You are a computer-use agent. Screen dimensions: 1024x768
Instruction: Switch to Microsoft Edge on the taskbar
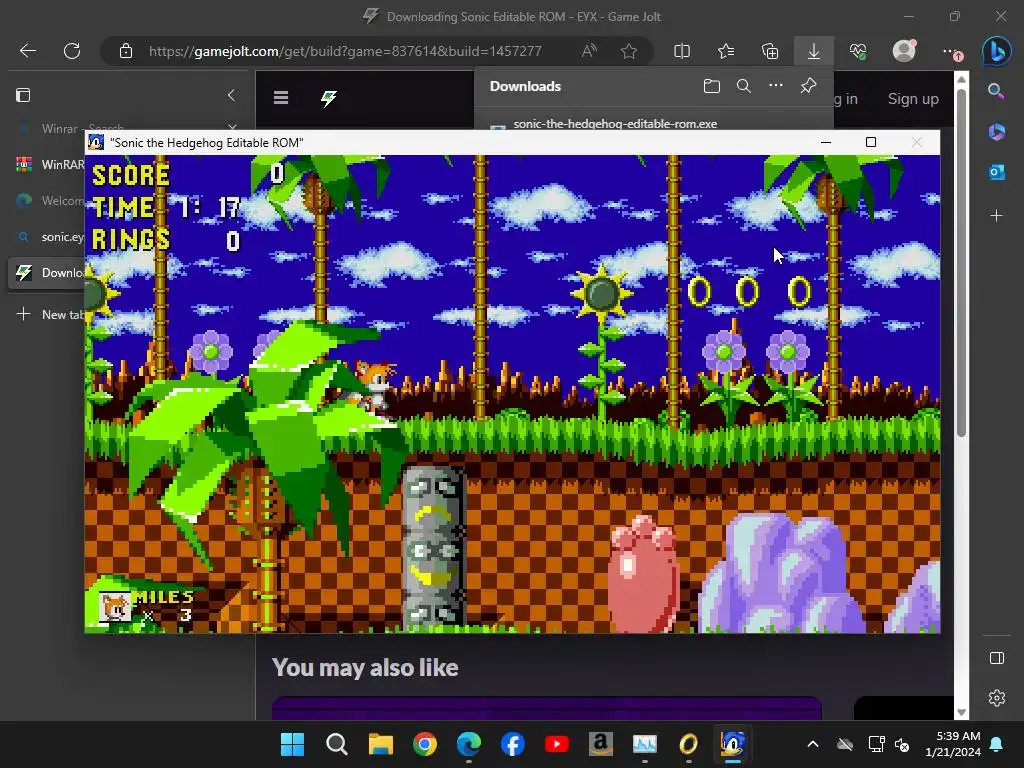(x=469, y=744)
